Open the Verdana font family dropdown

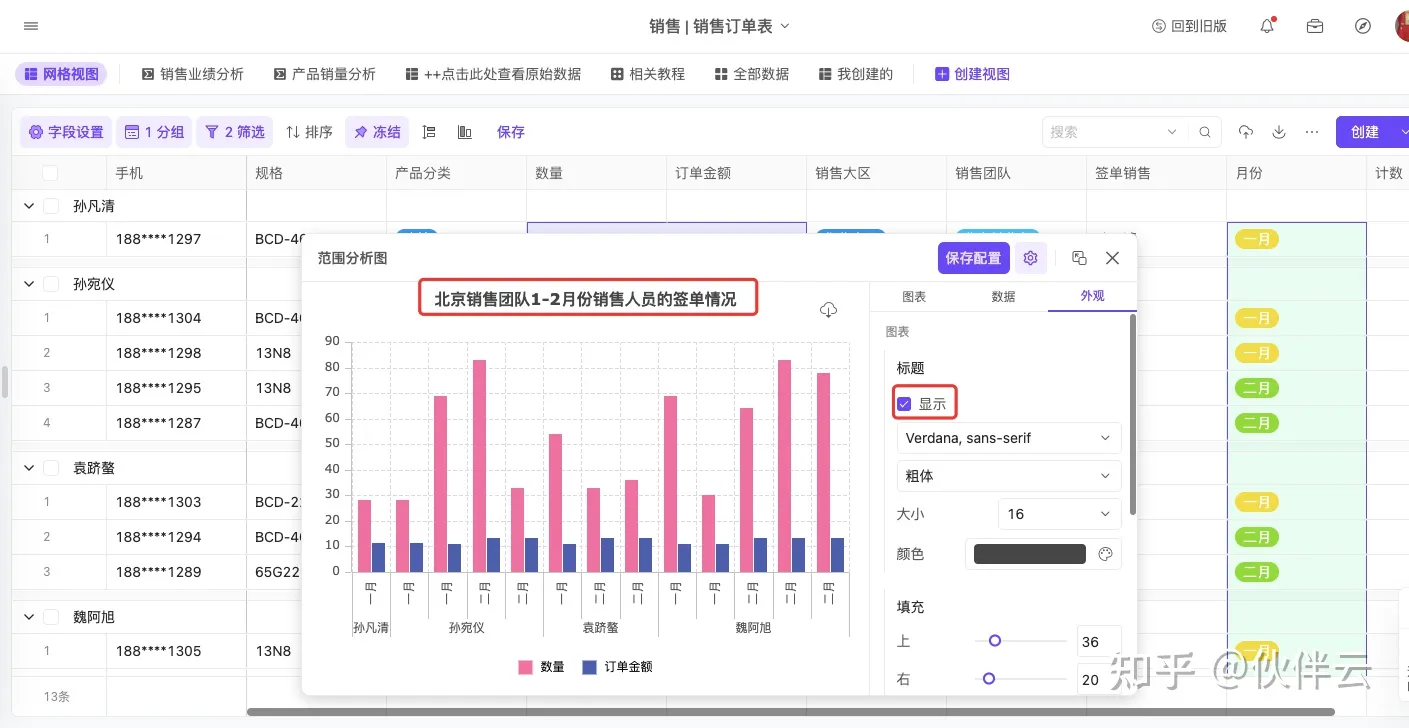click(1008, 438)
